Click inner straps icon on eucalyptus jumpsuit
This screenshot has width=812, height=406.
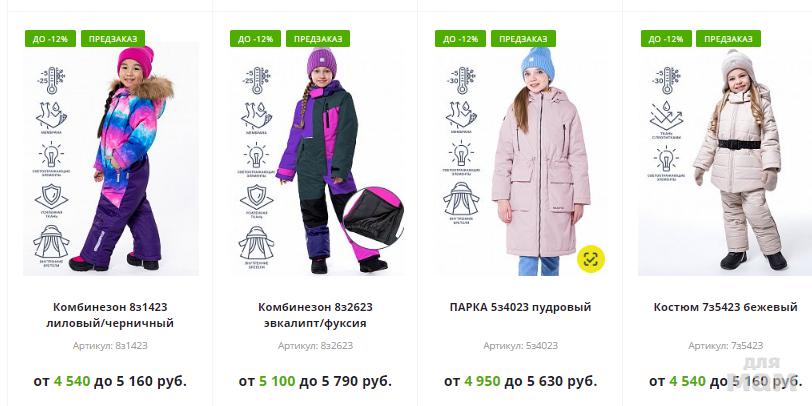[x=256, y=245]
